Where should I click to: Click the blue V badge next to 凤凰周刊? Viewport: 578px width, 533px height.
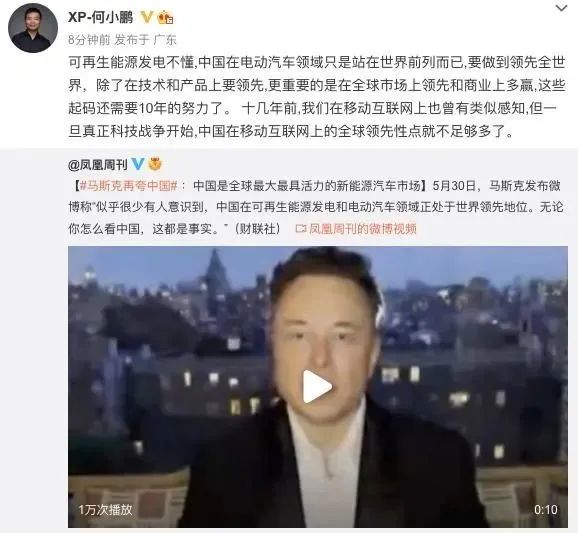137,164
